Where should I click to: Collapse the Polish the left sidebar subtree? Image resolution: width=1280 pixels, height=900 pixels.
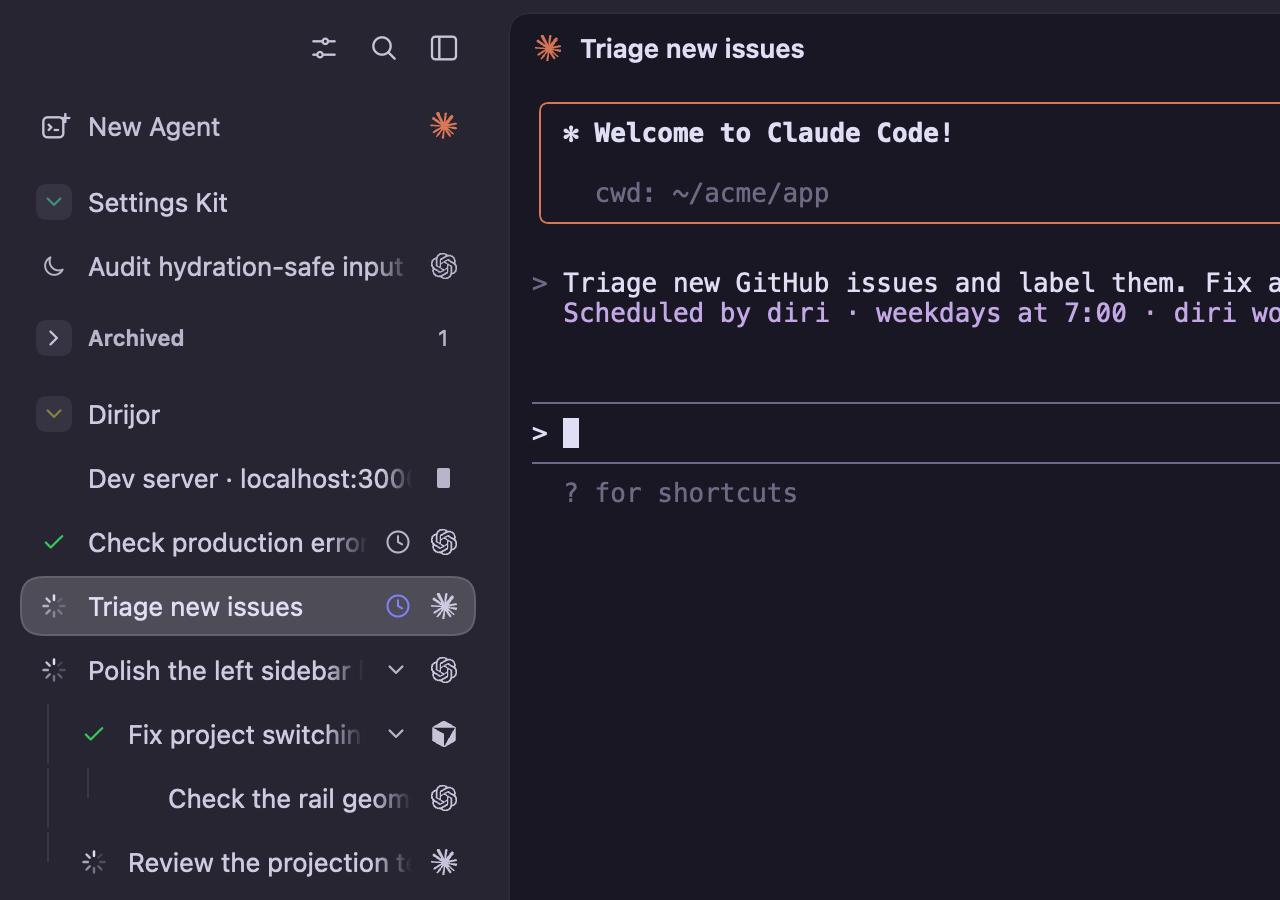coord(396,670)
